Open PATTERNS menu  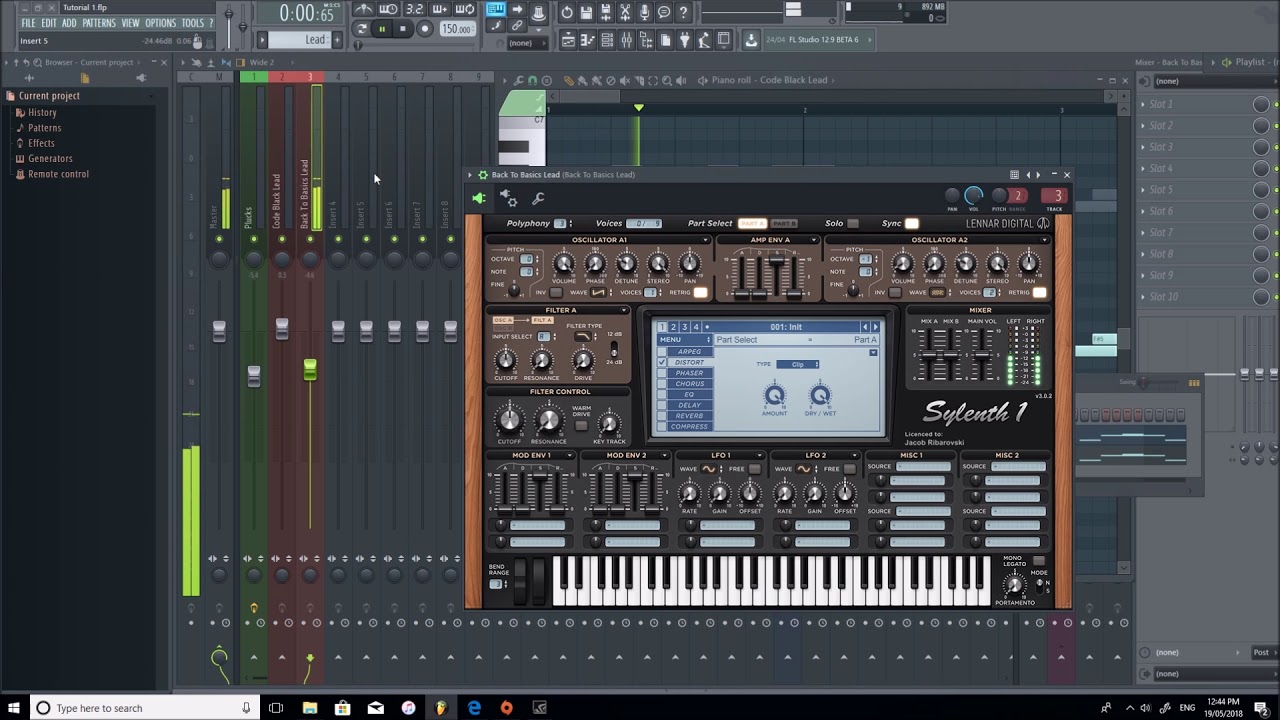click(99, 23)
